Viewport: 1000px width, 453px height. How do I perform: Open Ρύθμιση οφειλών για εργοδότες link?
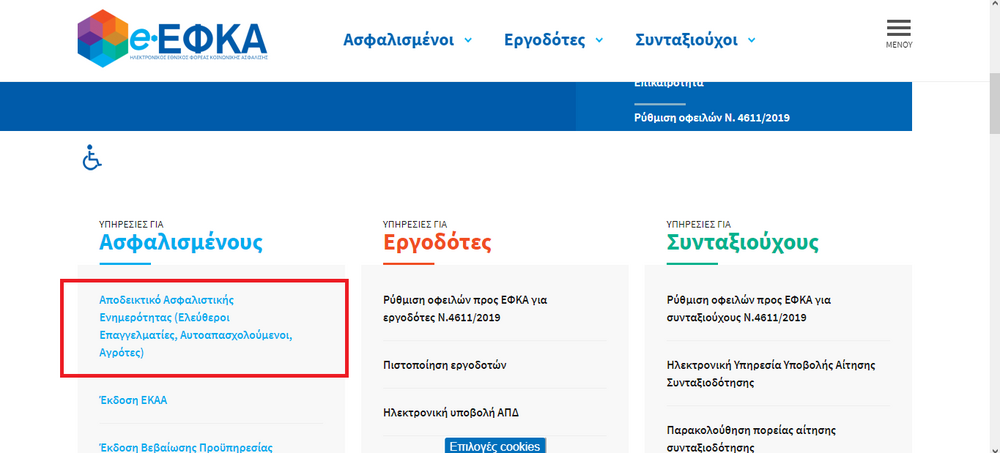point(465,308)
